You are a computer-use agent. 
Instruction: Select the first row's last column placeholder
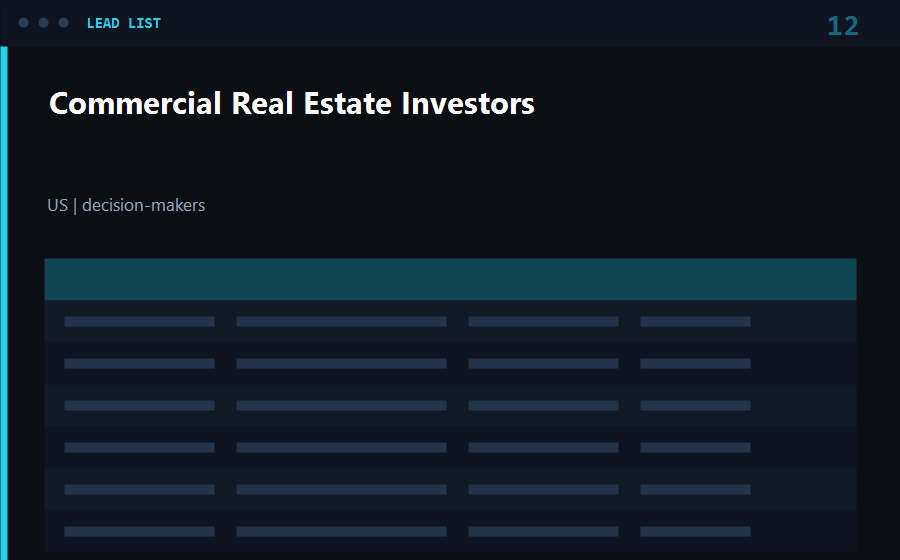[x=696, y=321]
